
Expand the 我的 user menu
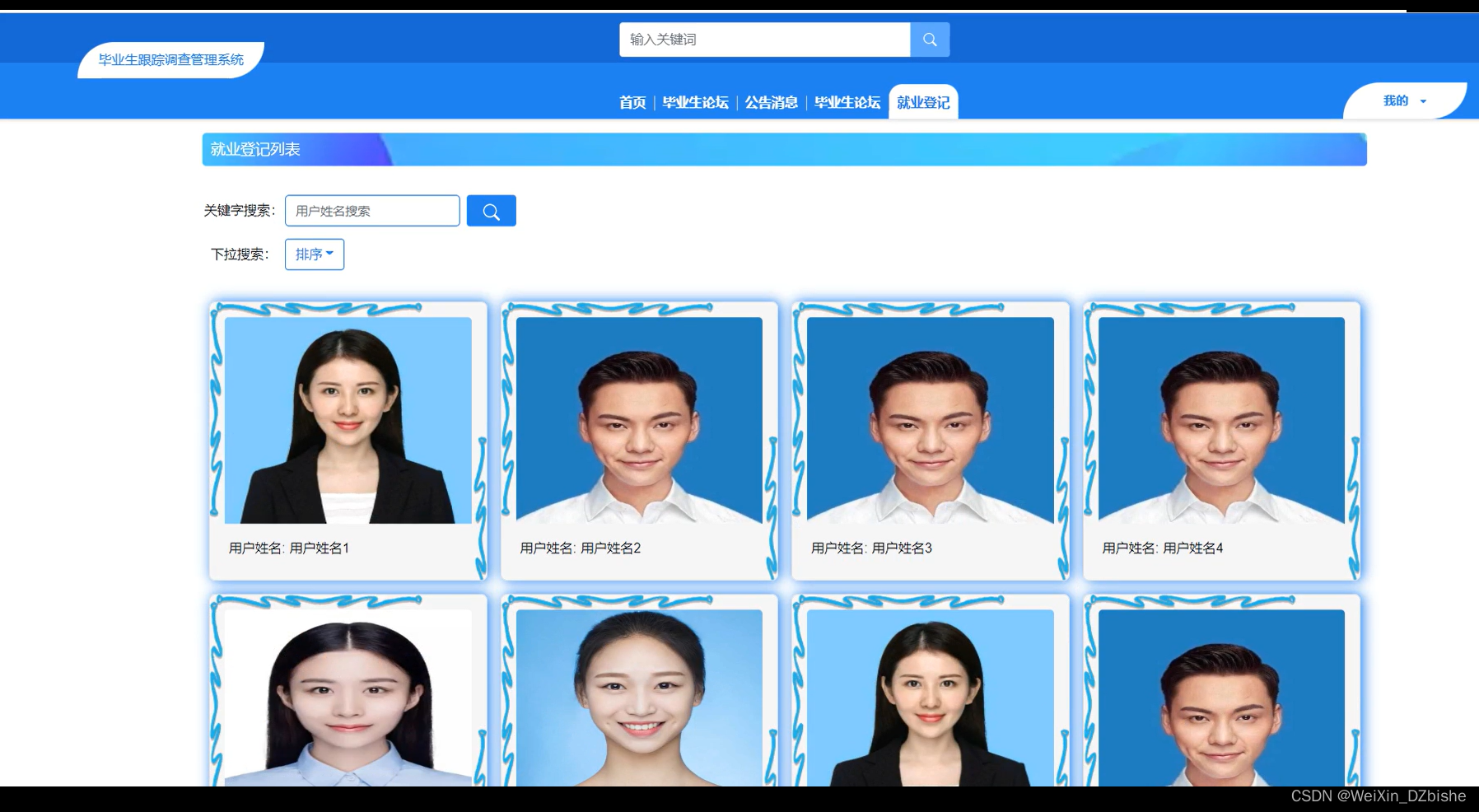coord(1405,100)
